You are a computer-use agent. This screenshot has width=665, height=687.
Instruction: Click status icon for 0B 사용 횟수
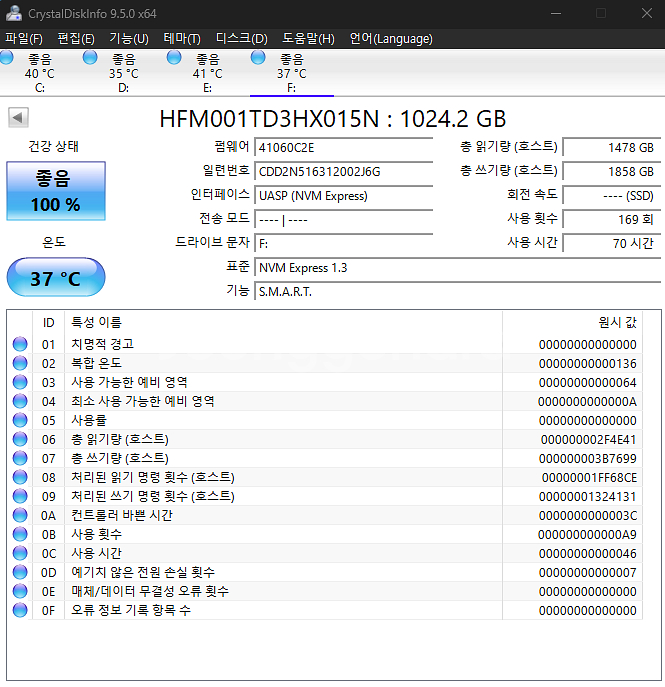coord(20,535)
